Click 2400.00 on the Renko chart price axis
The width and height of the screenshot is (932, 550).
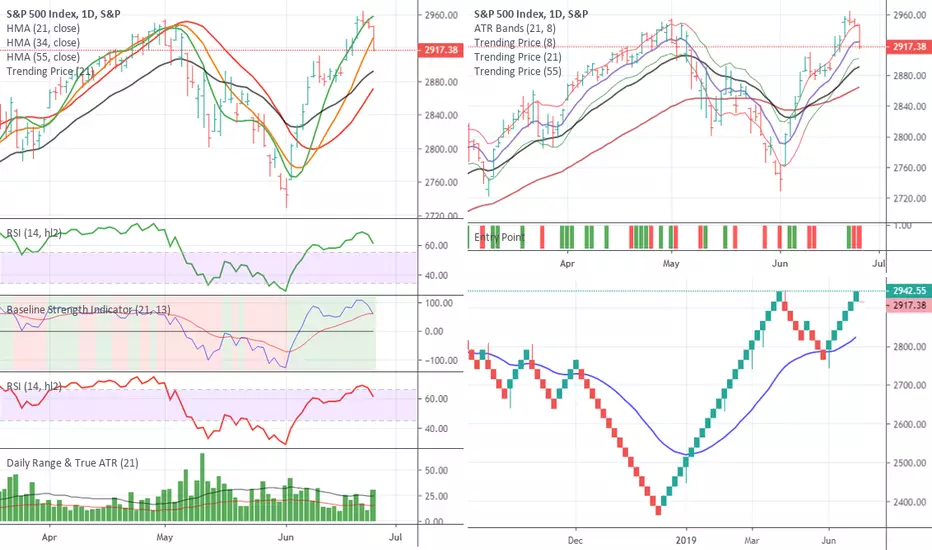909,502
